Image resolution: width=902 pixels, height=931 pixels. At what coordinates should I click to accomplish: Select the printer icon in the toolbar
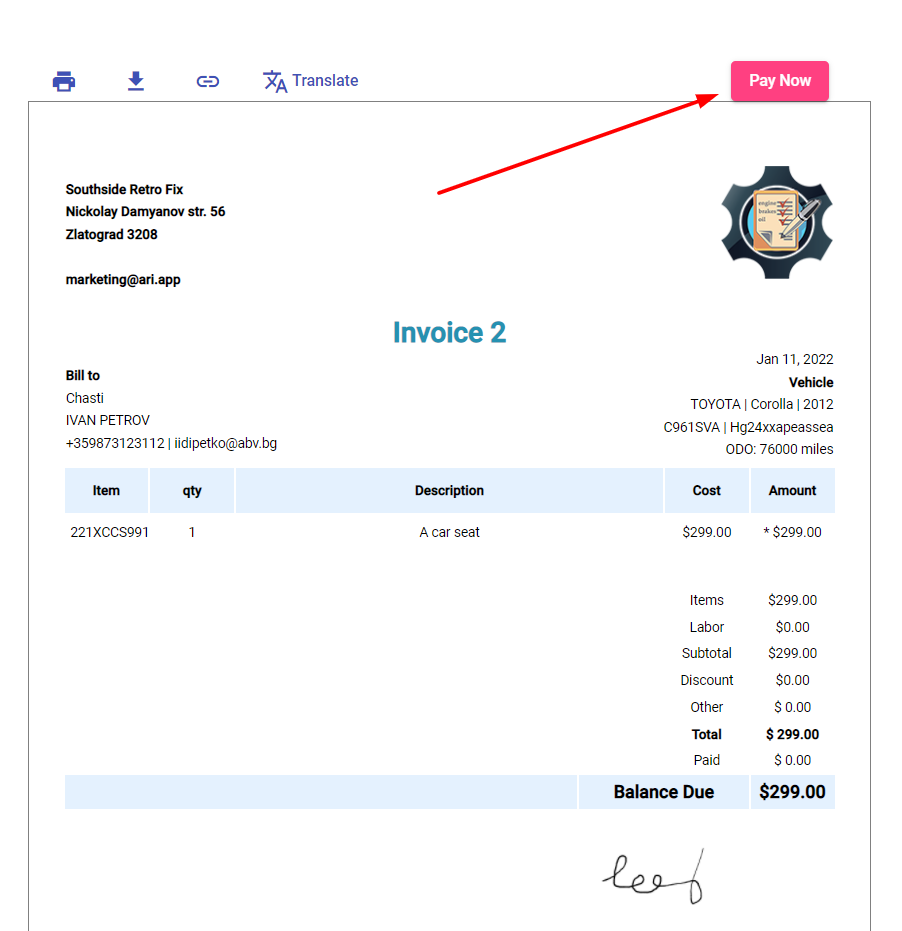(63, 80)
